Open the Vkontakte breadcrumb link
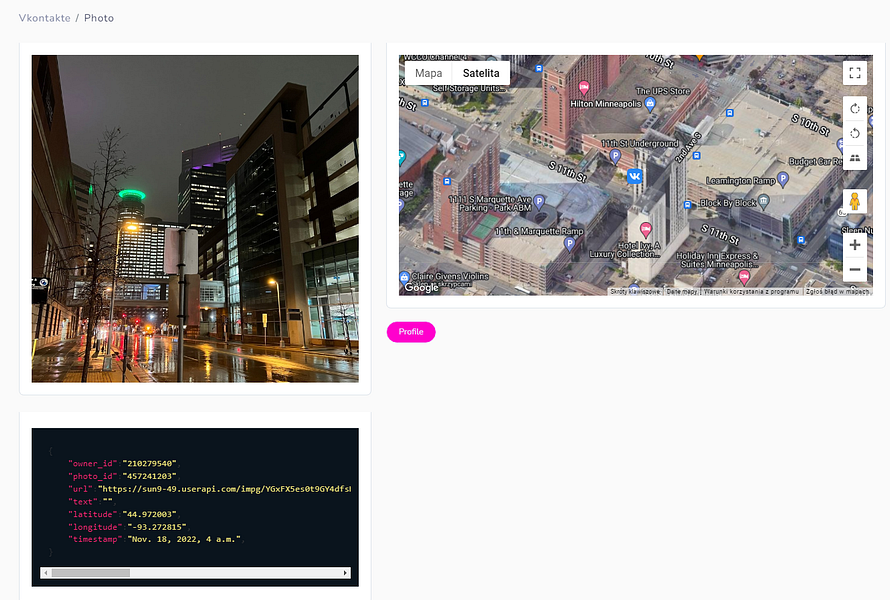Viewport: 890px width, 600px height. coord(43,17)
